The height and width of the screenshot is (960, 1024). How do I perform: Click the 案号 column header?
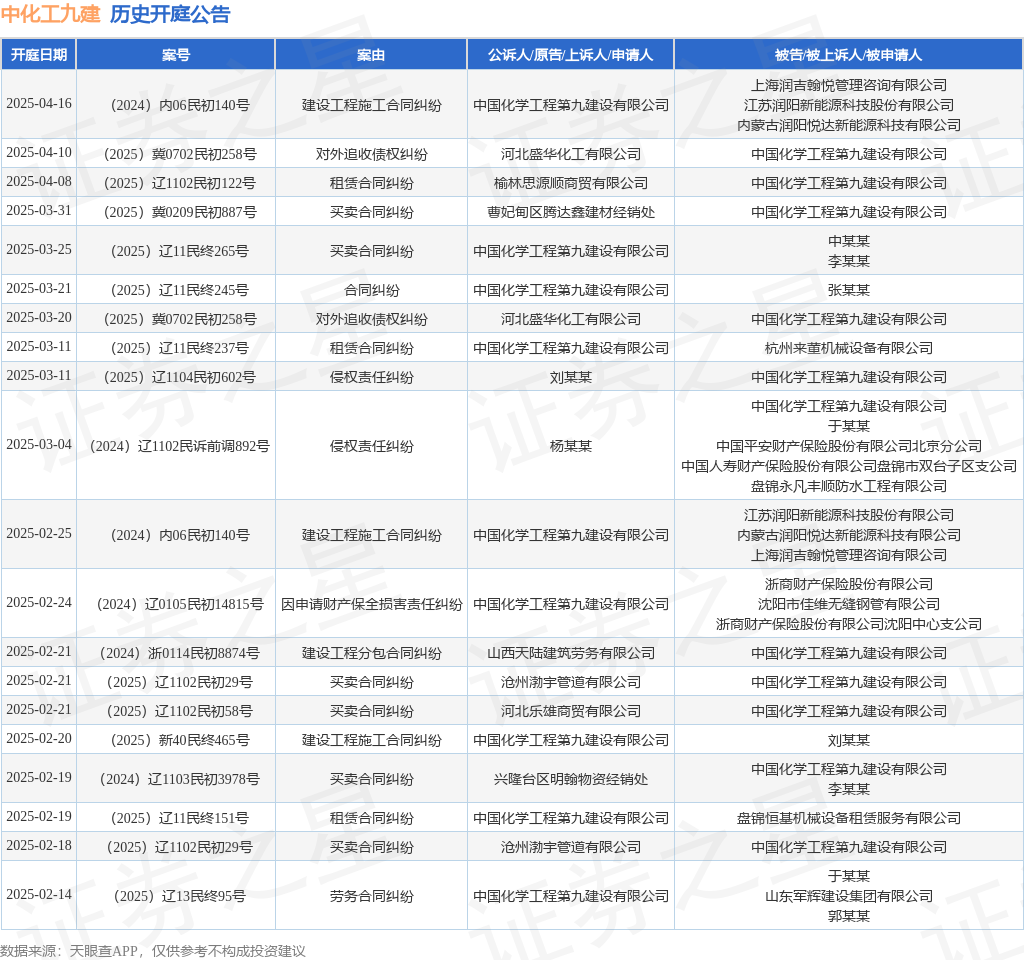(176, 55)
